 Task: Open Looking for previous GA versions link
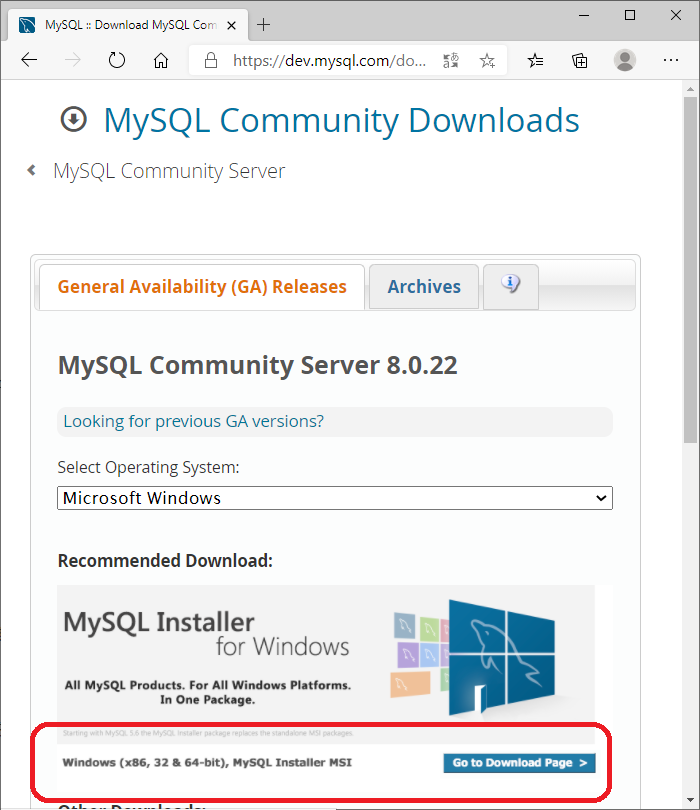pyautogui.click(x=193, y=421)
